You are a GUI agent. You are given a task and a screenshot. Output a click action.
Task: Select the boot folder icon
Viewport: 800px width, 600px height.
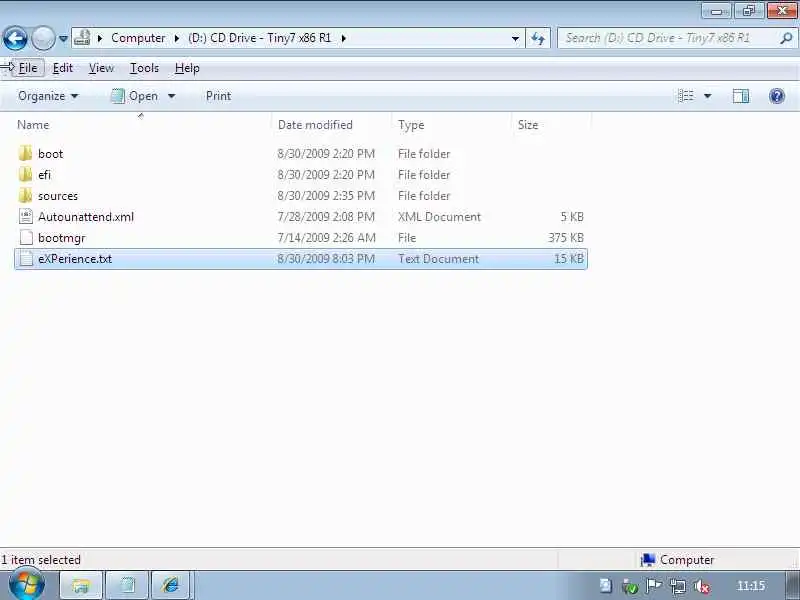25,154
